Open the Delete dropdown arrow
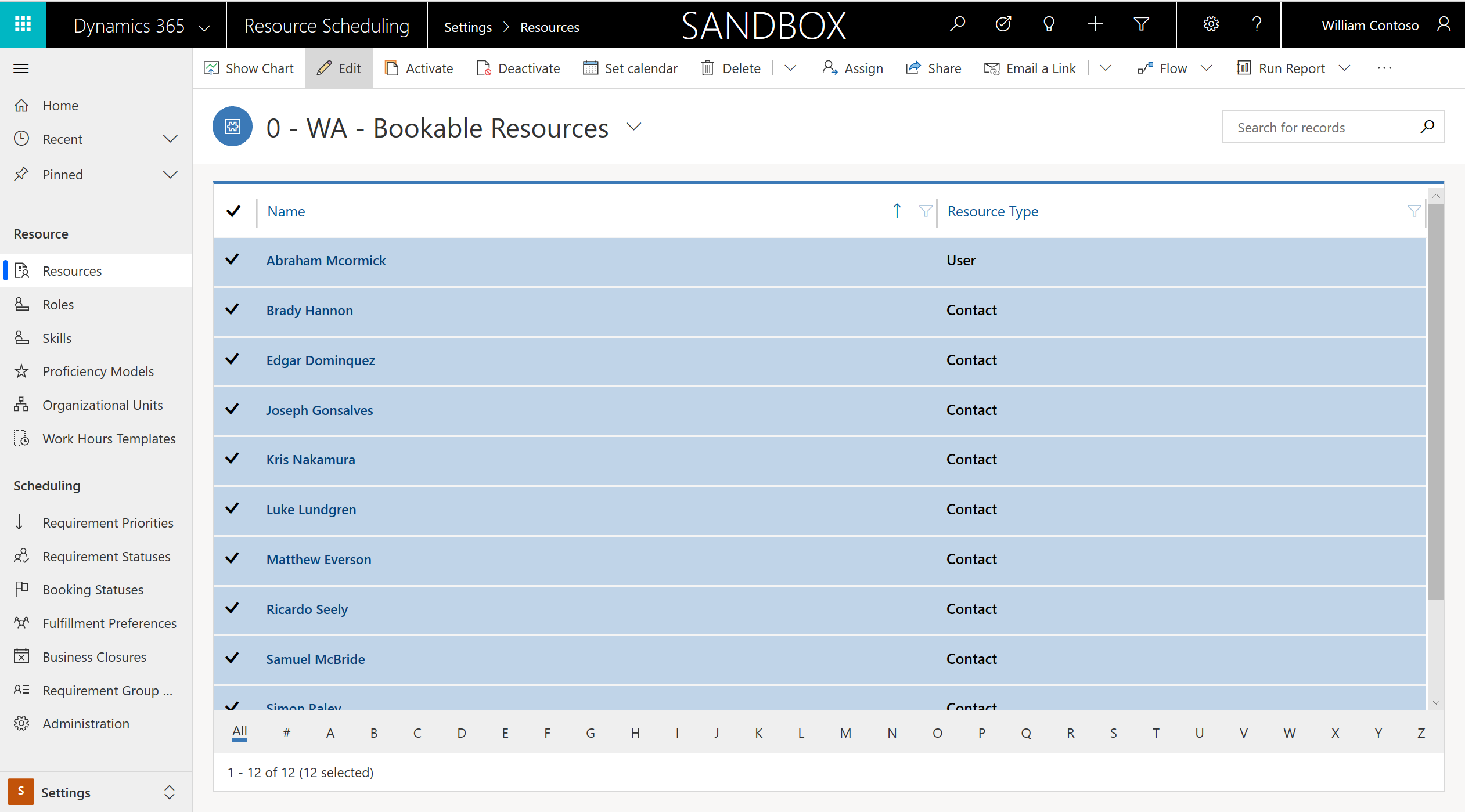This screenshot has height=812, width=1465. tap(790, 68)
